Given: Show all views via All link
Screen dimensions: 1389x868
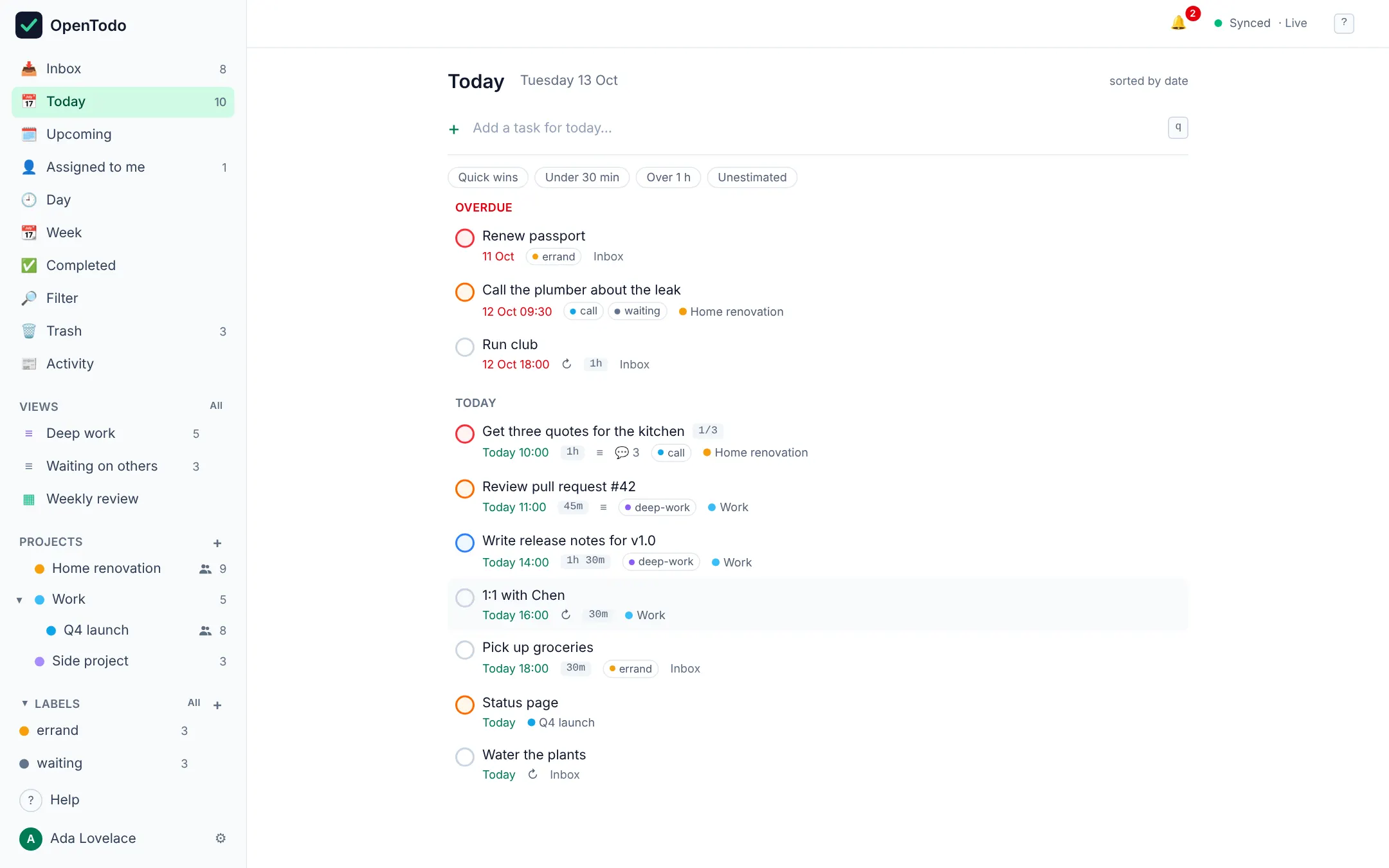Looking at the screenshot, I should pyautogui.click(x=216, y=406).
